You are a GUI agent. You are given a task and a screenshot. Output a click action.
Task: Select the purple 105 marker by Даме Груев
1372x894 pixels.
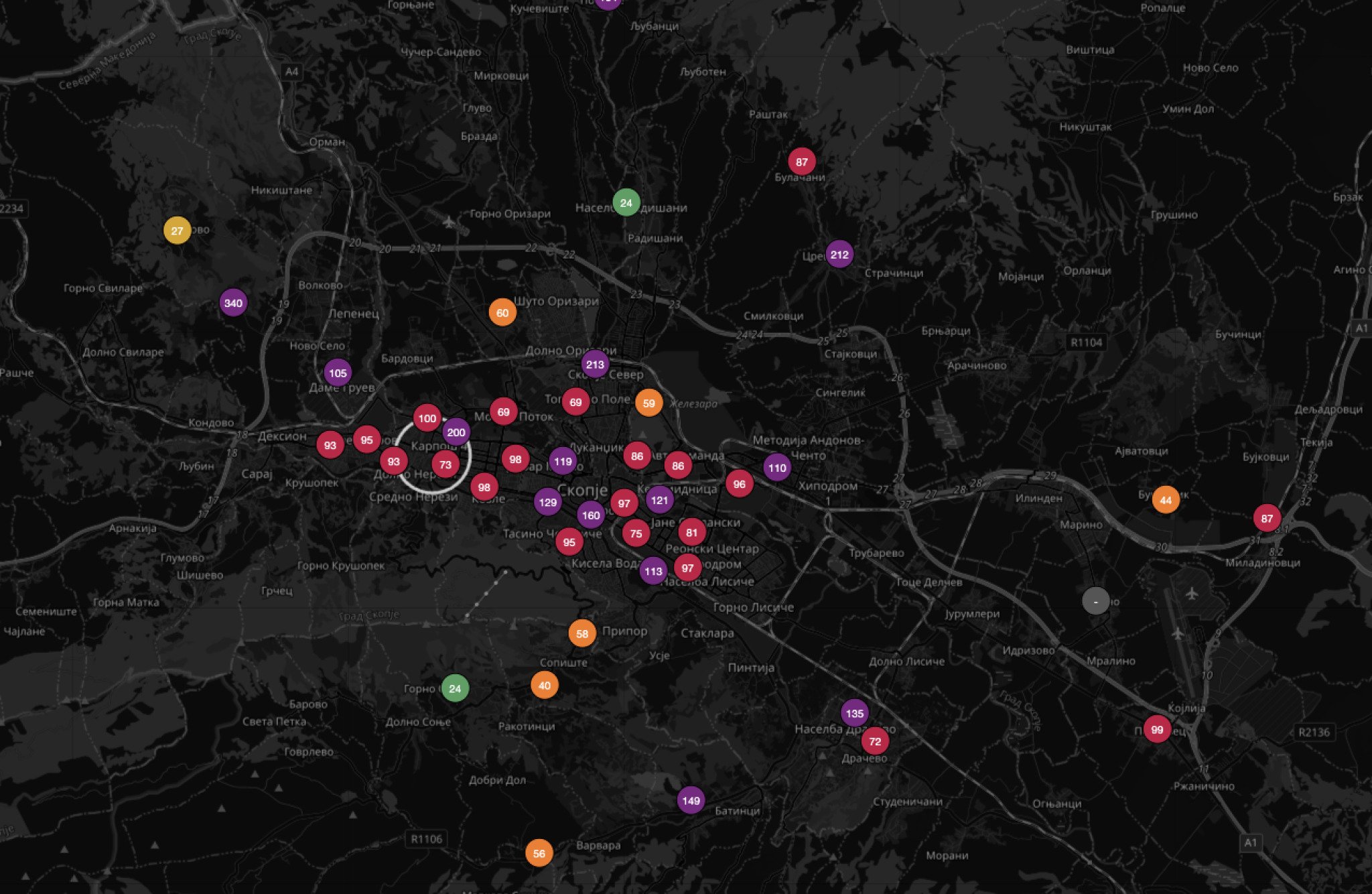pos(338,373)
